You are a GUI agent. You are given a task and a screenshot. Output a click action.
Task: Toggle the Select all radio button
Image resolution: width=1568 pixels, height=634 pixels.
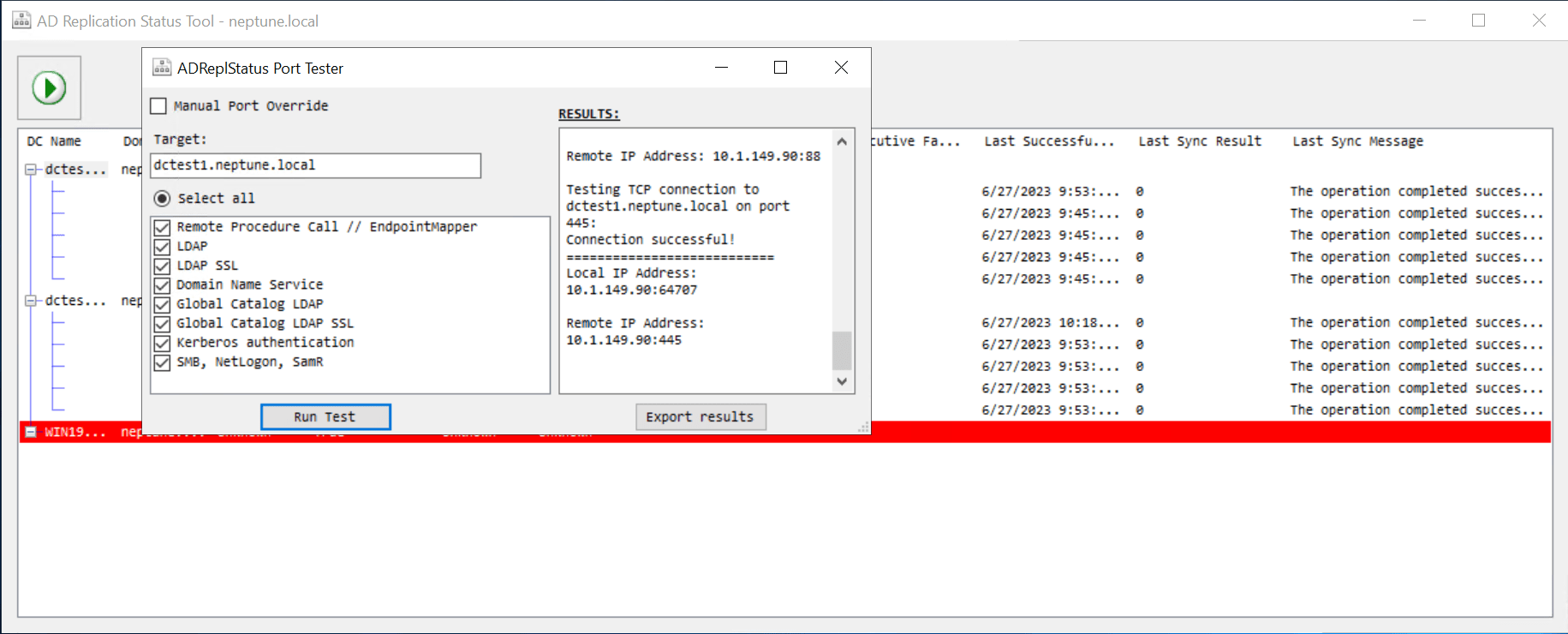click(162, 199)
